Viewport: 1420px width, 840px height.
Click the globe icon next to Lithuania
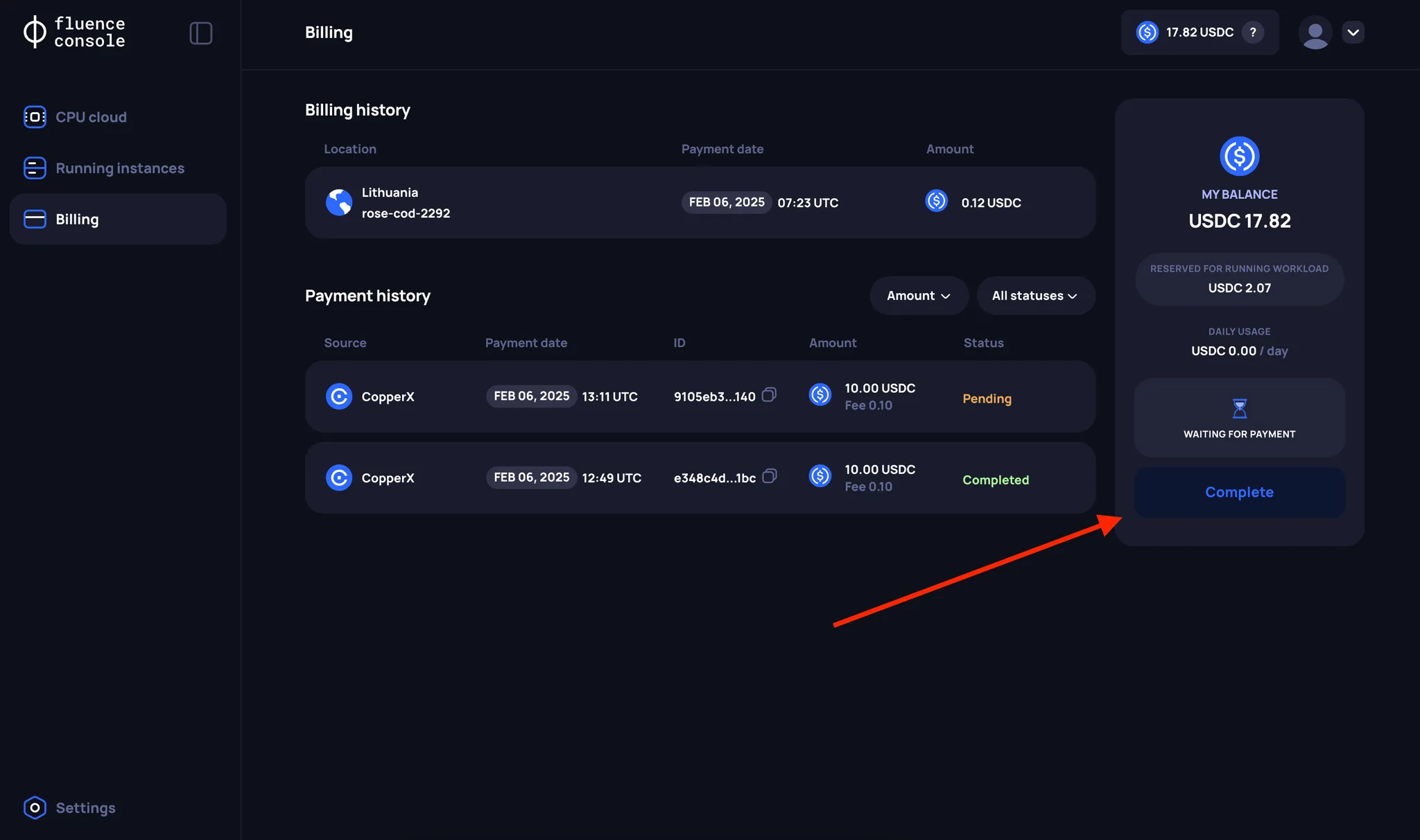coord(339,202)
